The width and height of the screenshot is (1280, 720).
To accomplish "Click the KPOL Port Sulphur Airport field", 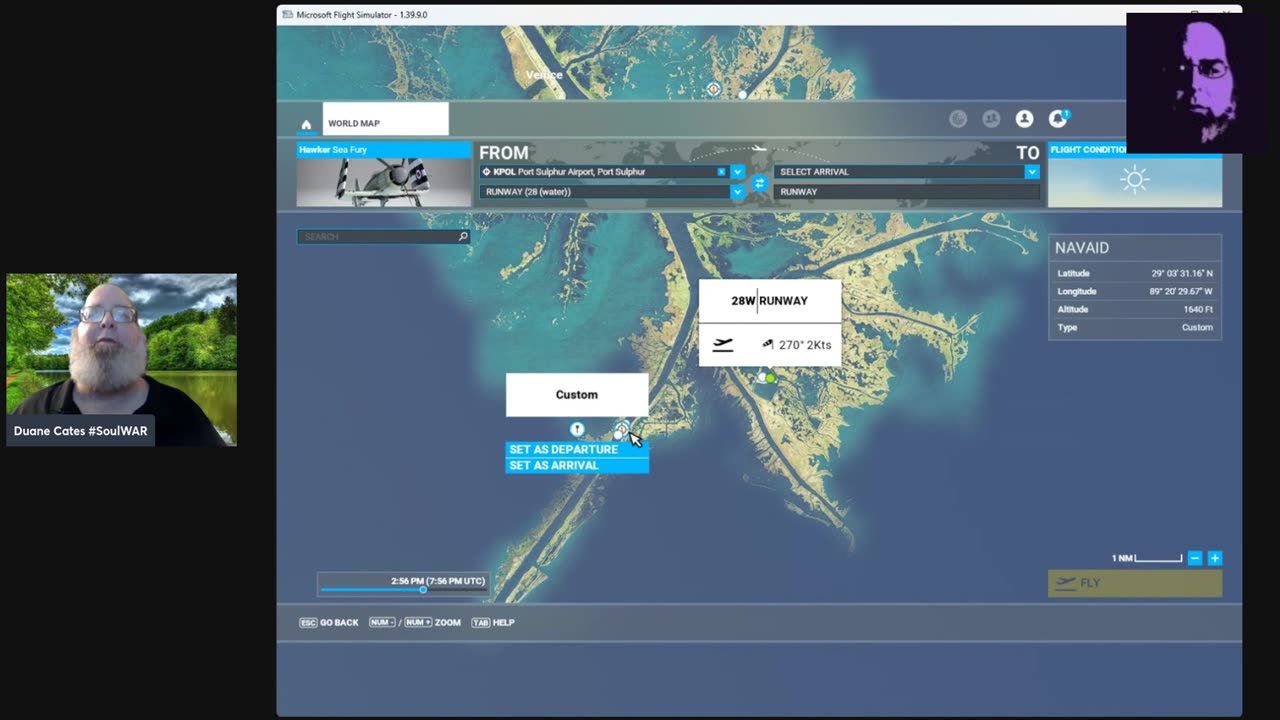I will (598, 172).
